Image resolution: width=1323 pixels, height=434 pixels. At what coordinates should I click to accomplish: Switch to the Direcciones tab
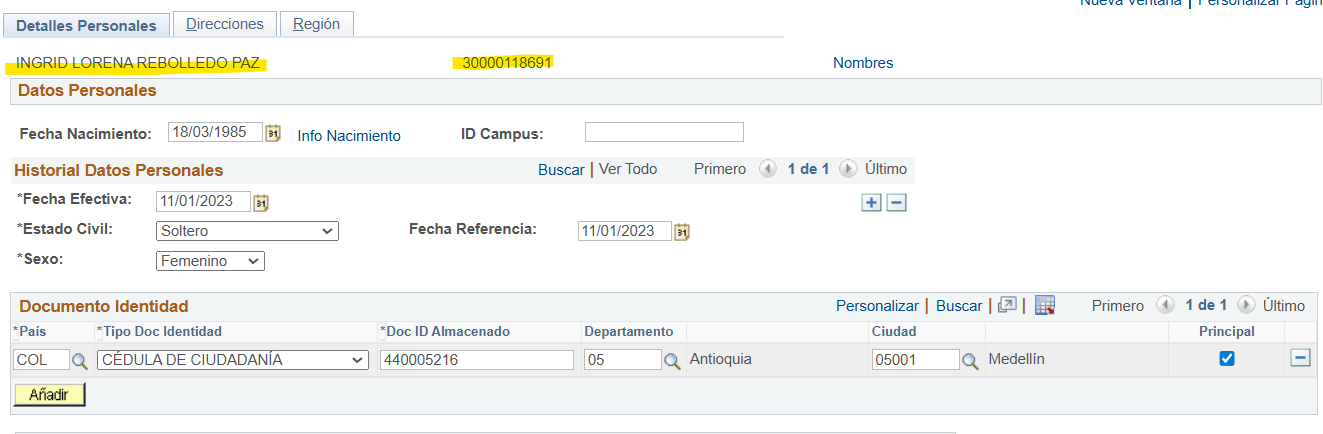225,24
